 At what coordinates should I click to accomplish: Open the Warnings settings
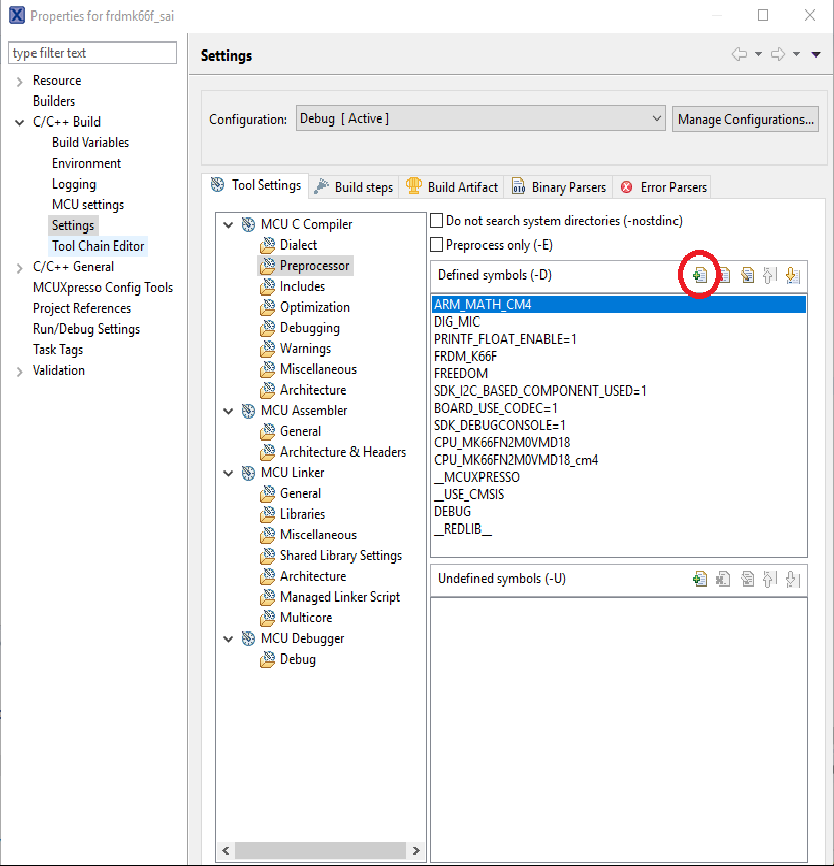pyautogui.click(x=305, y=348)
